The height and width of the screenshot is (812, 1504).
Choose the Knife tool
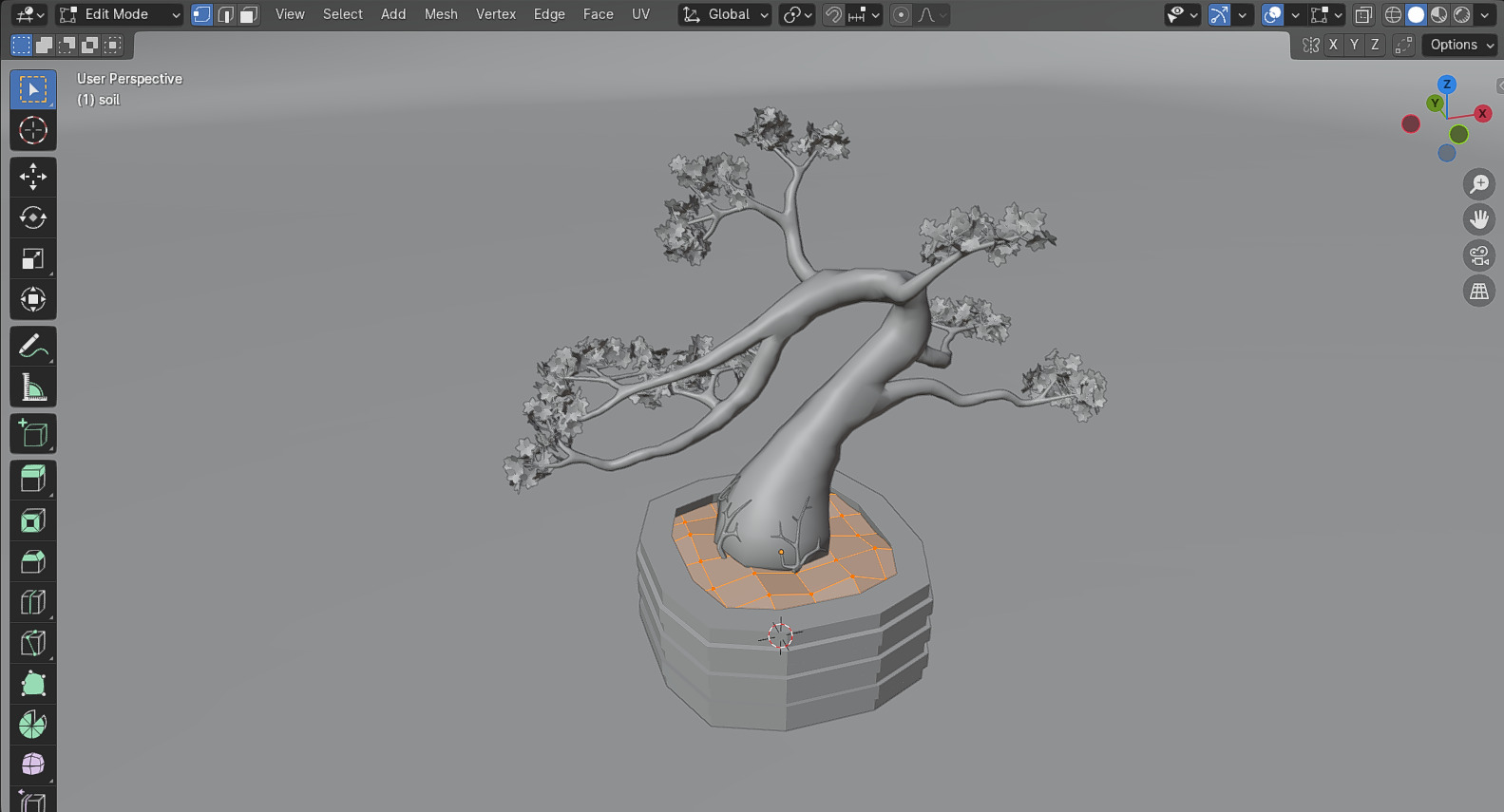point(33,643)
